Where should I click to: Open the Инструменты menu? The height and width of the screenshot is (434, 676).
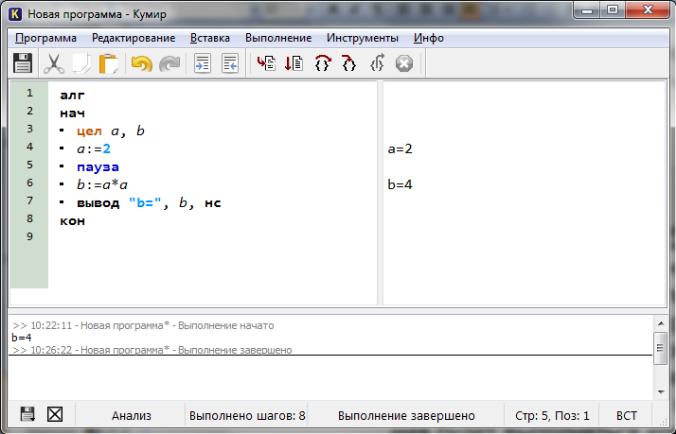click(x=362, y=38)
